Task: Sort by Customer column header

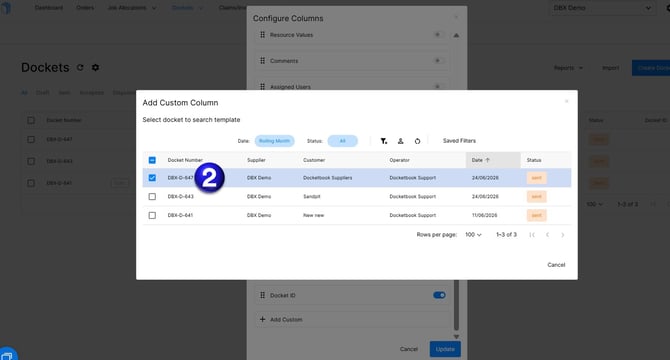Action: coord(314,160)
